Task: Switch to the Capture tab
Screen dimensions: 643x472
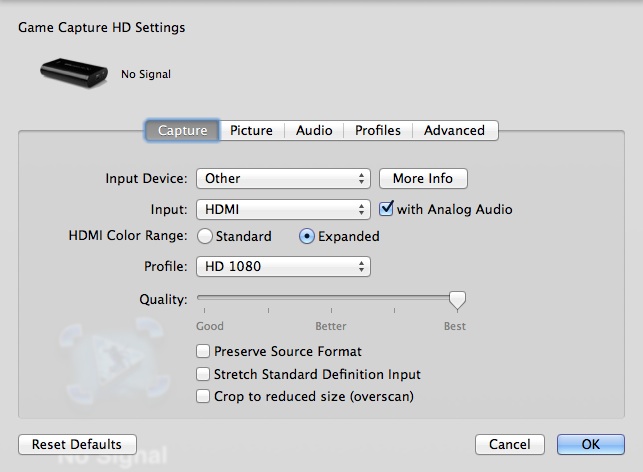Action: [182, 130]
